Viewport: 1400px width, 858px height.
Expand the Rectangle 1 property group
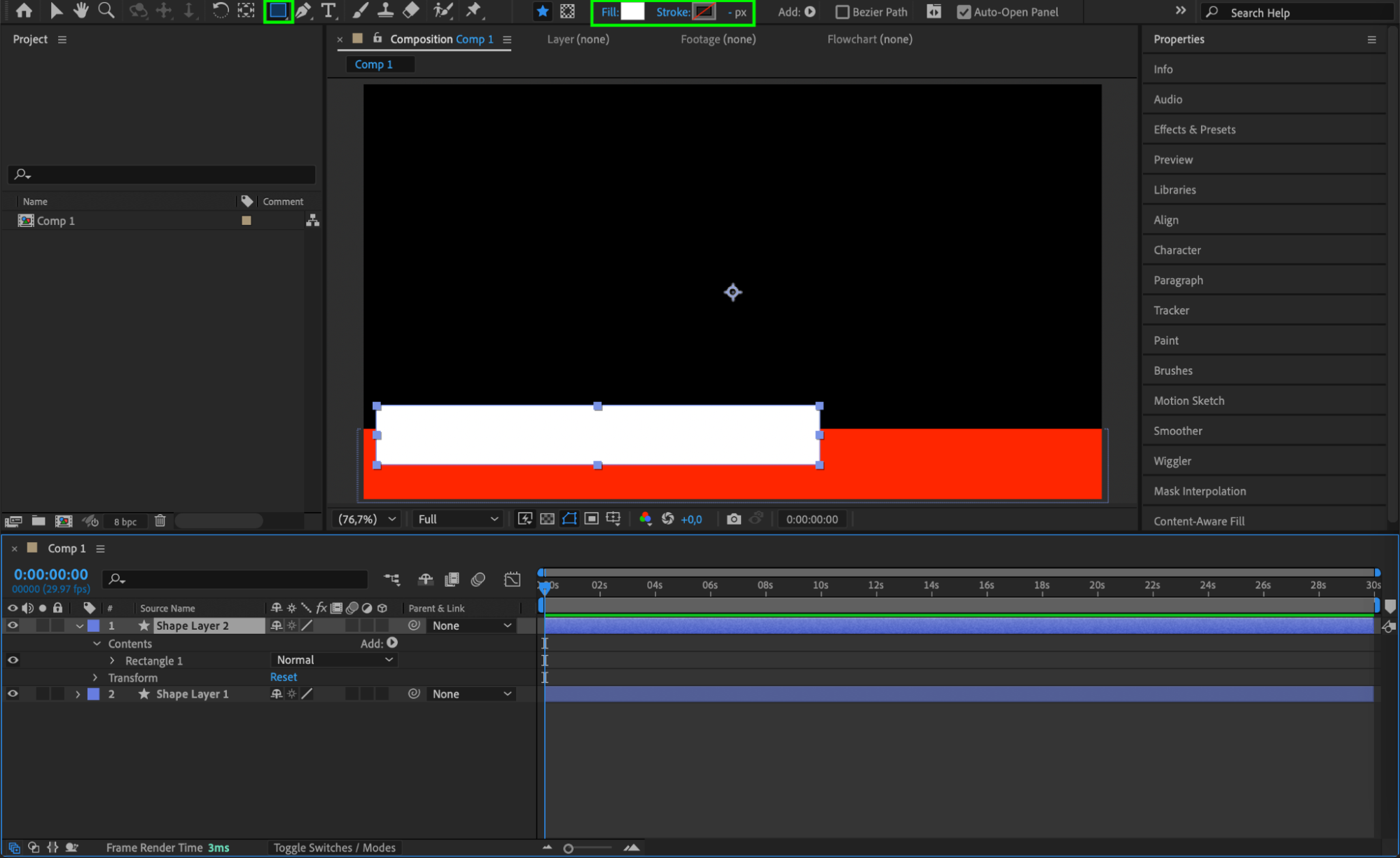coord(112,660)
